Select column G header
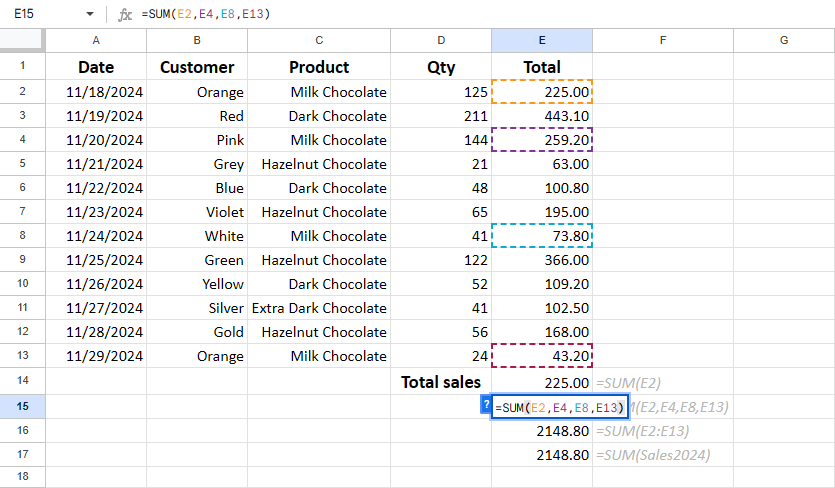 coord(784,40)
